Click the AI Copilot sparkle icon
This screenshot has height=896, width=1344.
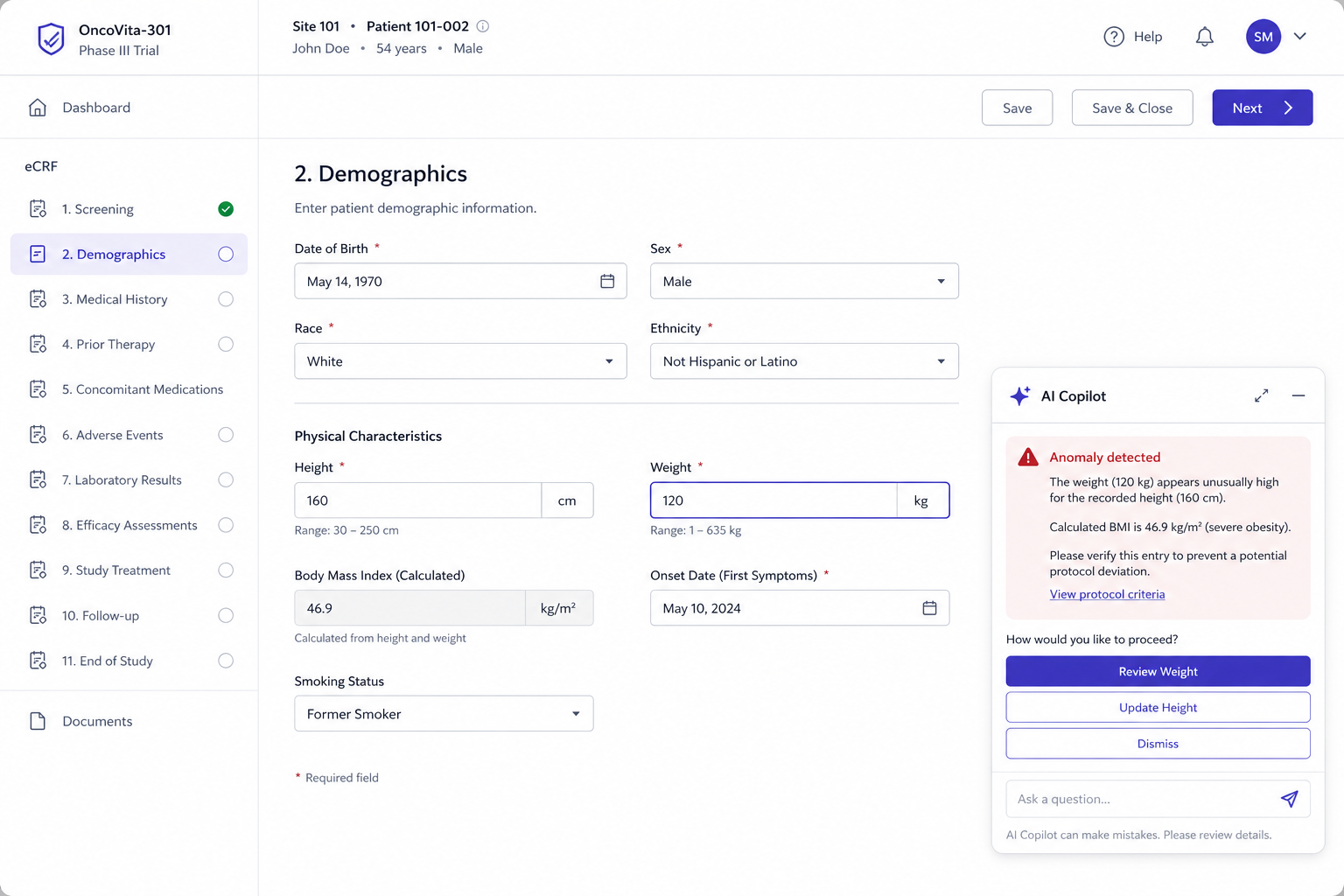(1019, 396)
